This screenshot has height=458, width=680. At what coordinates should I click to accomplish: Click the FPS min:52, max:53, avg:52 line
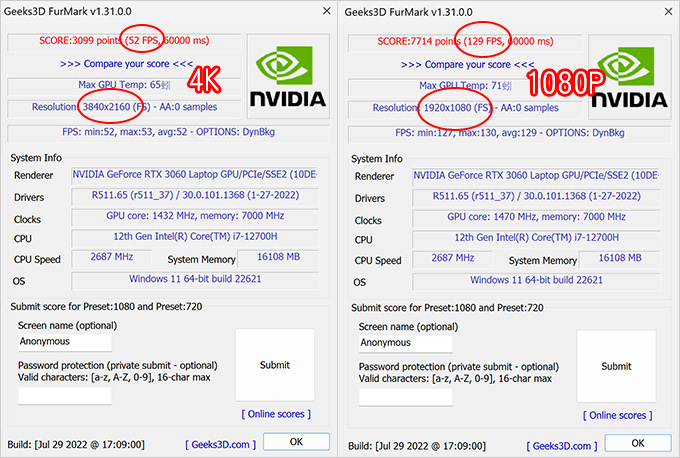tap(168, 132)
